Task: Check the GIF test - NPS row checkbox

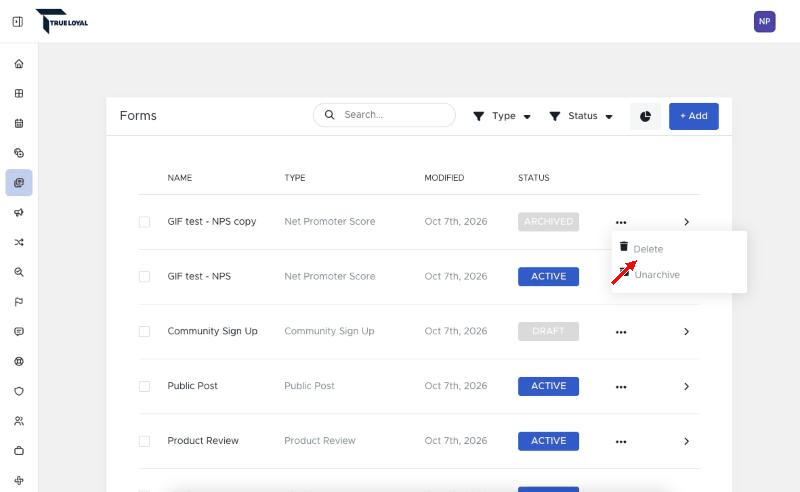Action: pos(144,277)
